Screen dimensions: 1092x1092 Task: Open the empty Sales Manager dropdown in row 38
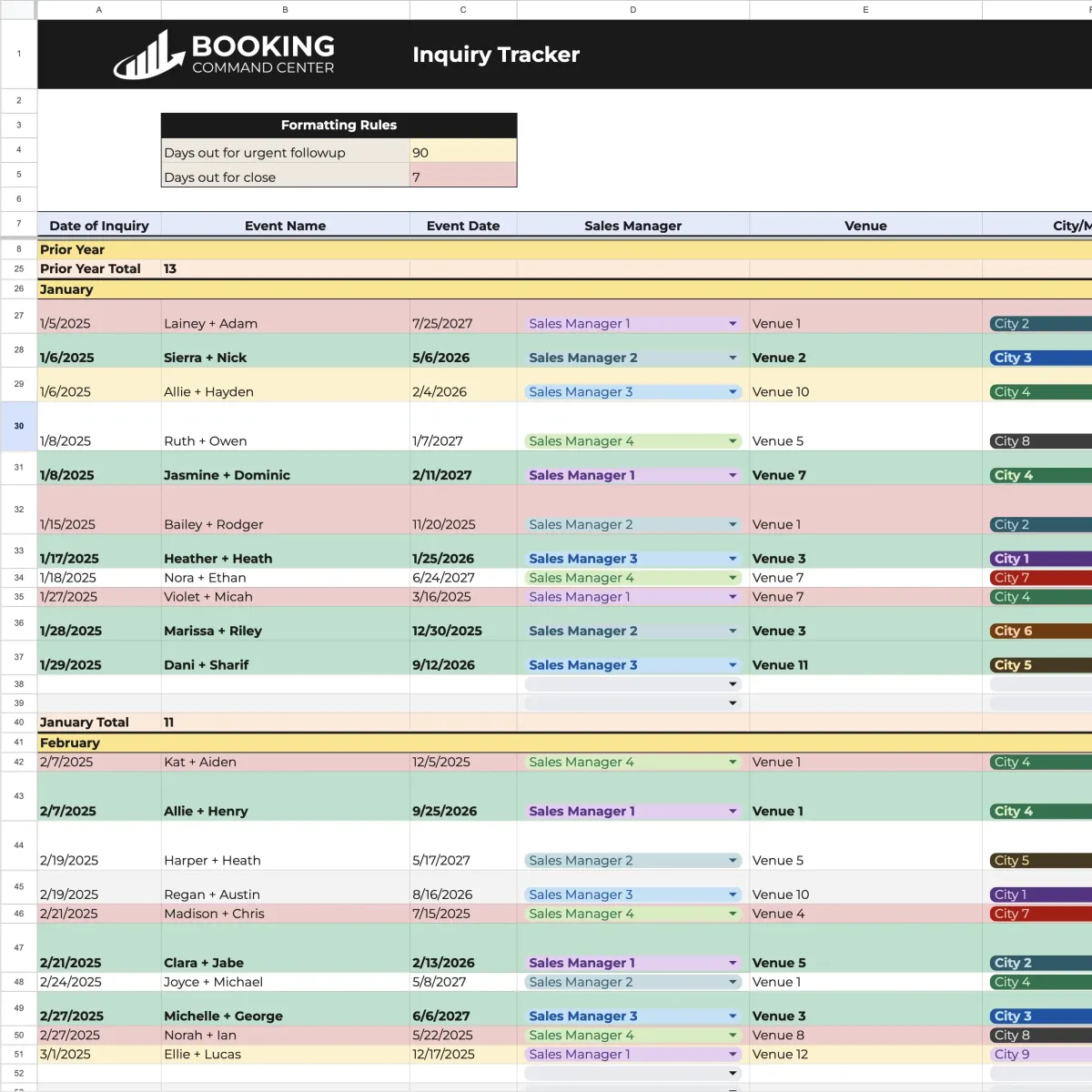[x=732, y=683]
